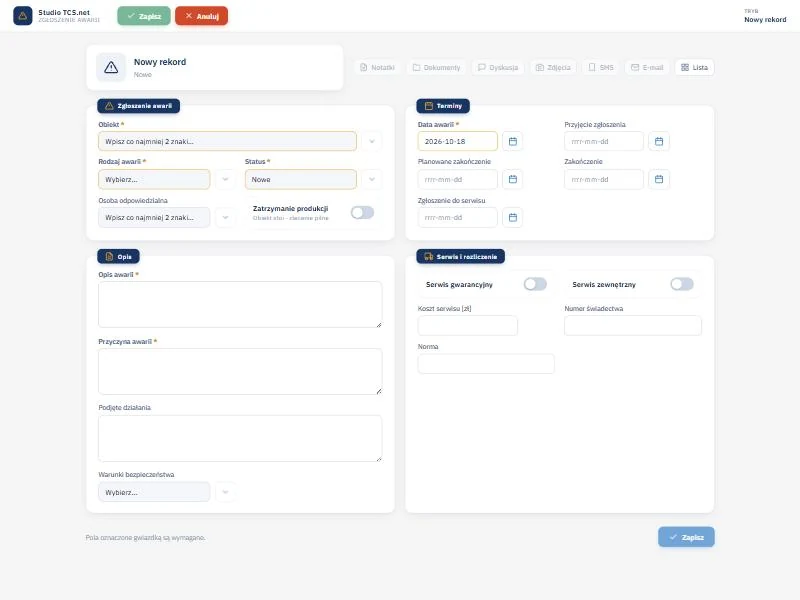The height and width of the screenshot is (600, 800).
Task: Focus the Numer świadectwa field
Action: click(633, 326)
